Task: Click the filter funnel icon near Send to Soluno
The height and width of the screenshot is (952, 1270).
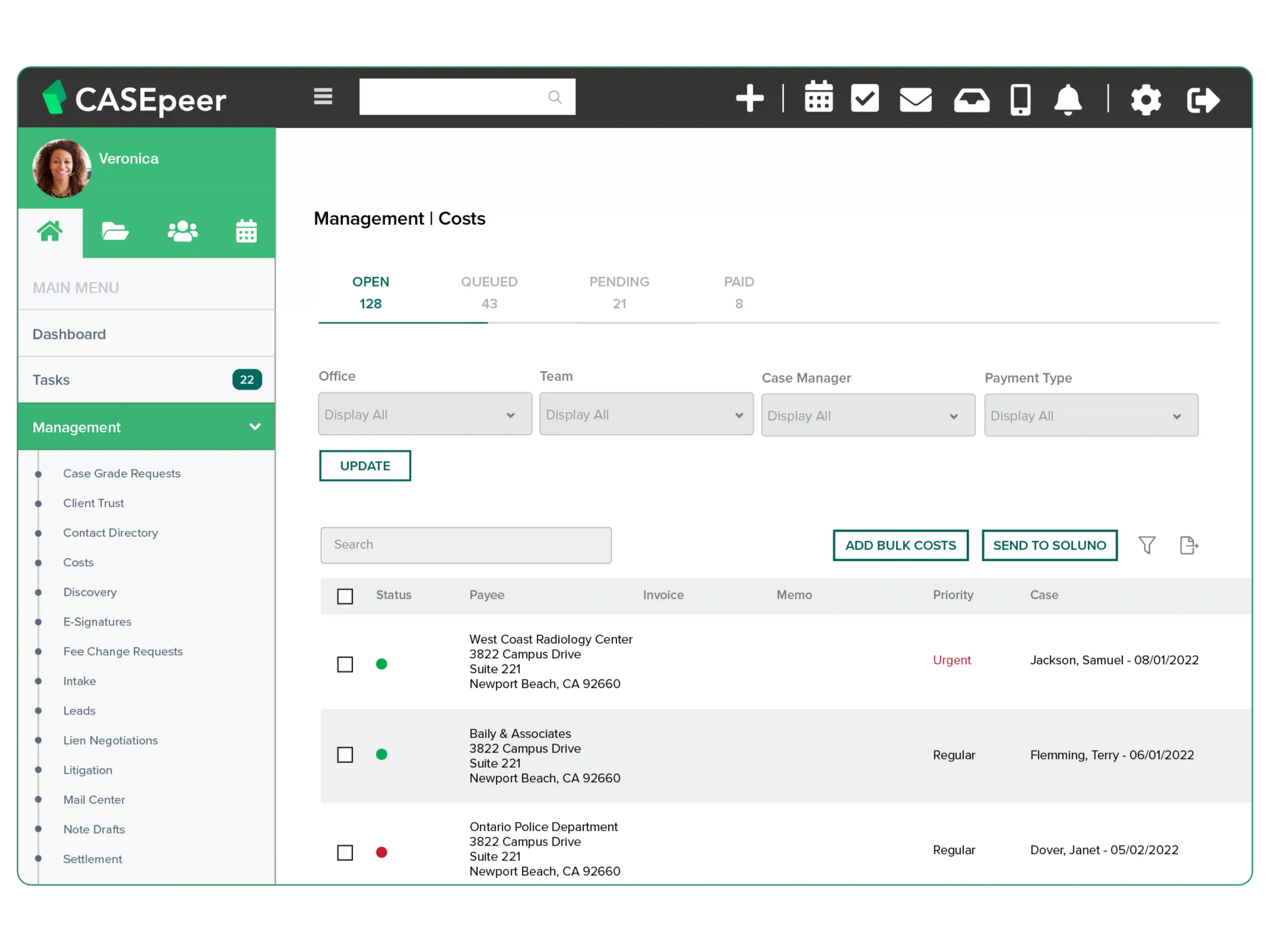Action: pyautogui.click(x=1147, y=545)
